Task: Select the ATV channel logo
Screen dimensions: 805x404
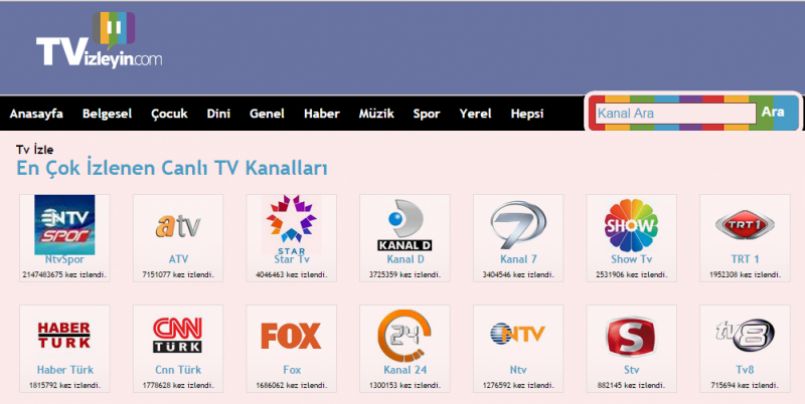Action: click(178, 226)
